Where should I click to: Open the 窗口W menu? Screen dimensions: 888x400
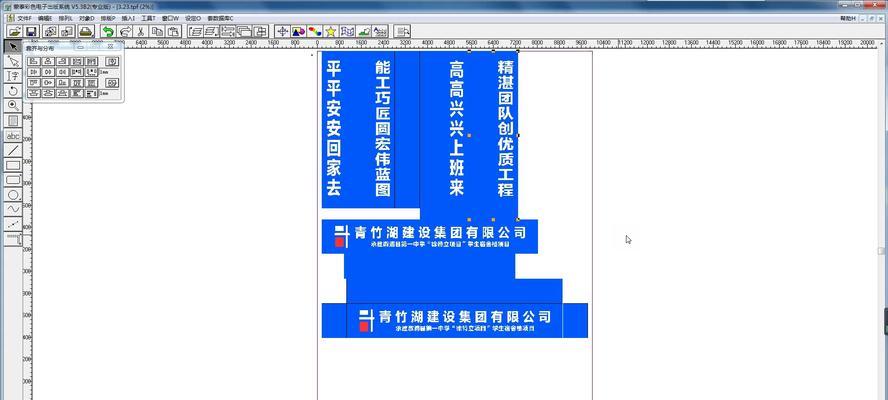click(170, 18)
